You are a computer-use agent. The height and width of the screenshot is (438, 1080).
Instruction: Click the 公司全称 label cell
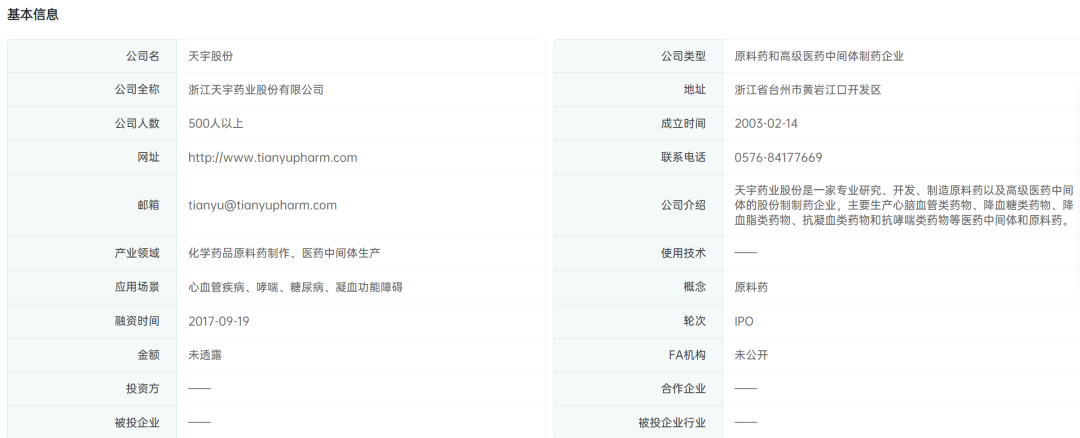click(92, 90)
